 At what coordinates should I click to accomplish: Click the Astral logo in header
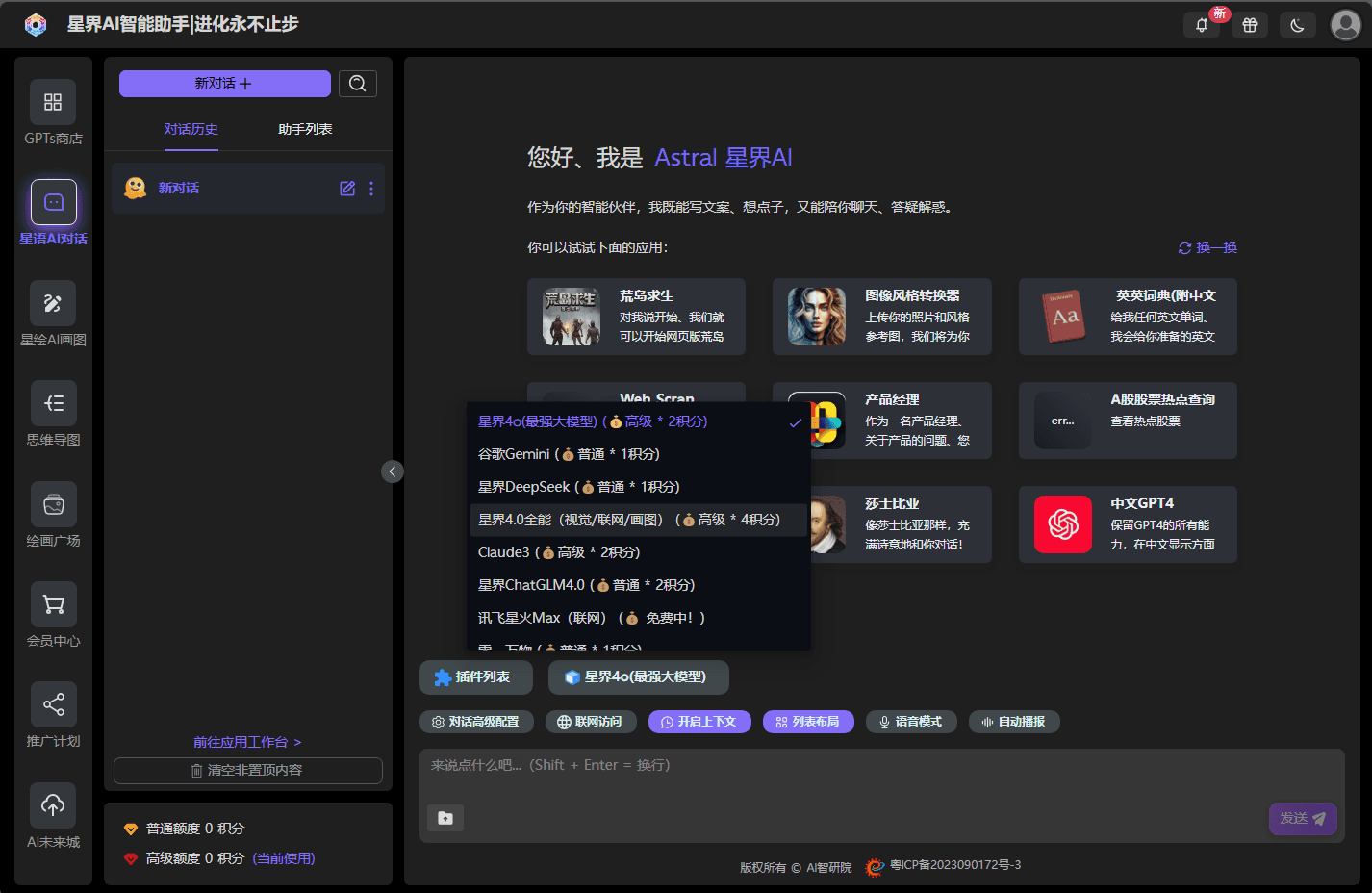coord(36,25)
